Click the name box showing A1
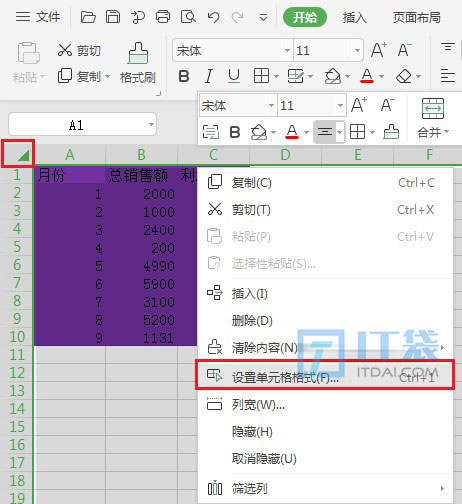The height and width of the screenshot is (504, 462). 82,125
